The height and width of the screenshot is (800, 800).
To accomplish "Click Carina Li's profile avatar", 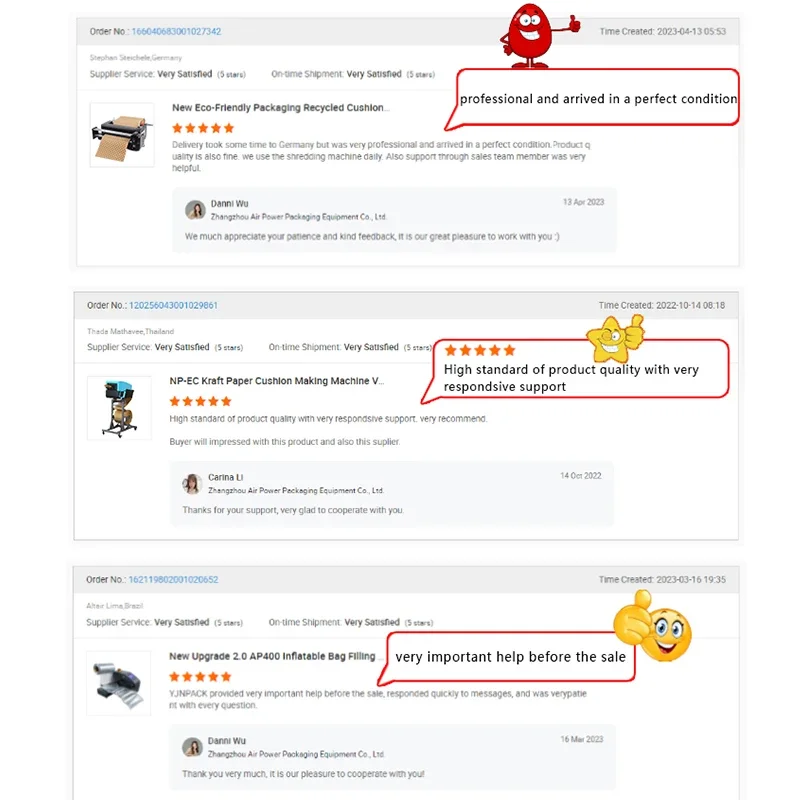I will pyautogui.click(x=192, y=484).
